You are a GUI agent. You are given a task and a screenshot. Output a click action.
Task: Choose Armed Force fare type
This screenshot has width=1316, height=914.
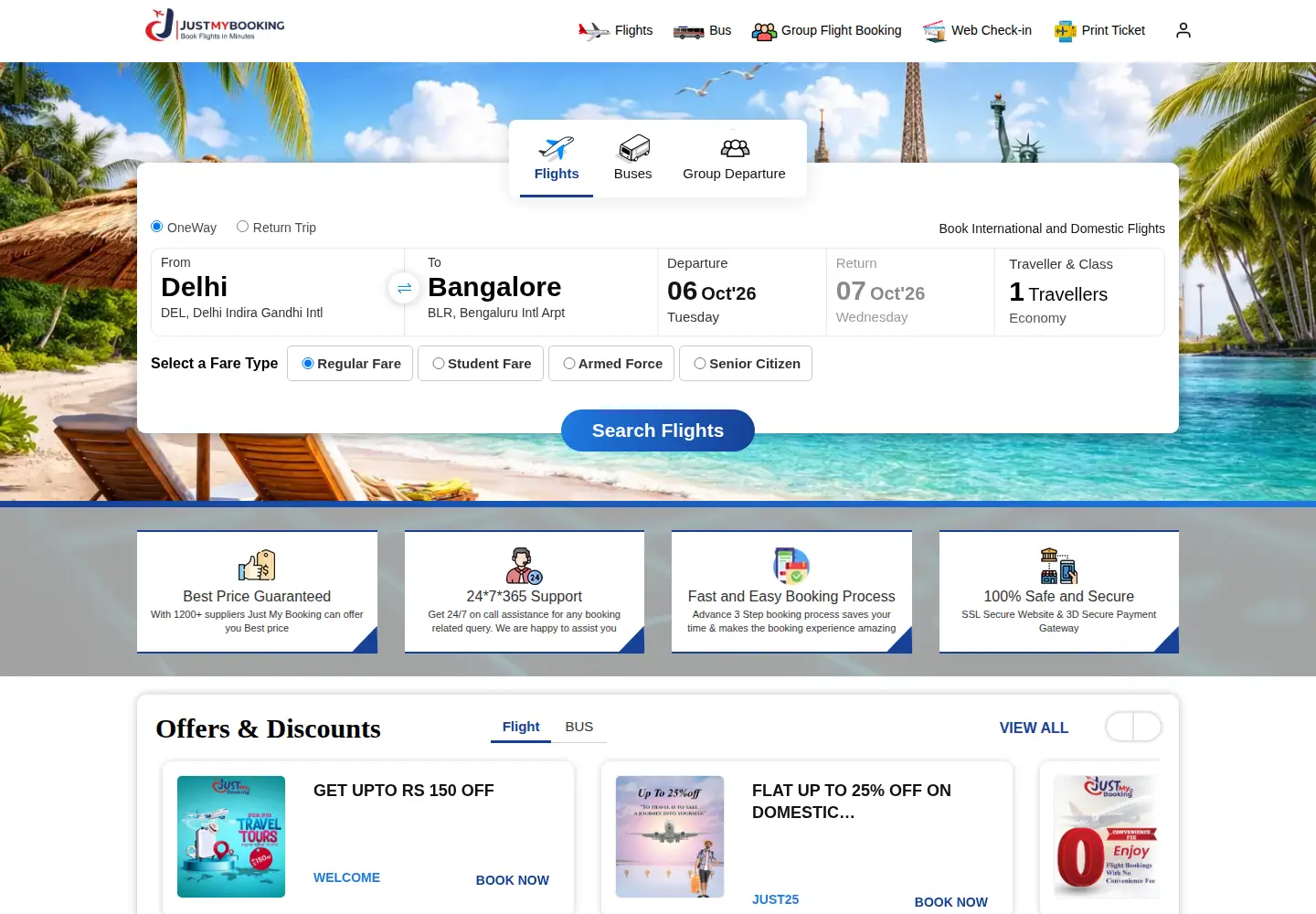click(611, 363)
